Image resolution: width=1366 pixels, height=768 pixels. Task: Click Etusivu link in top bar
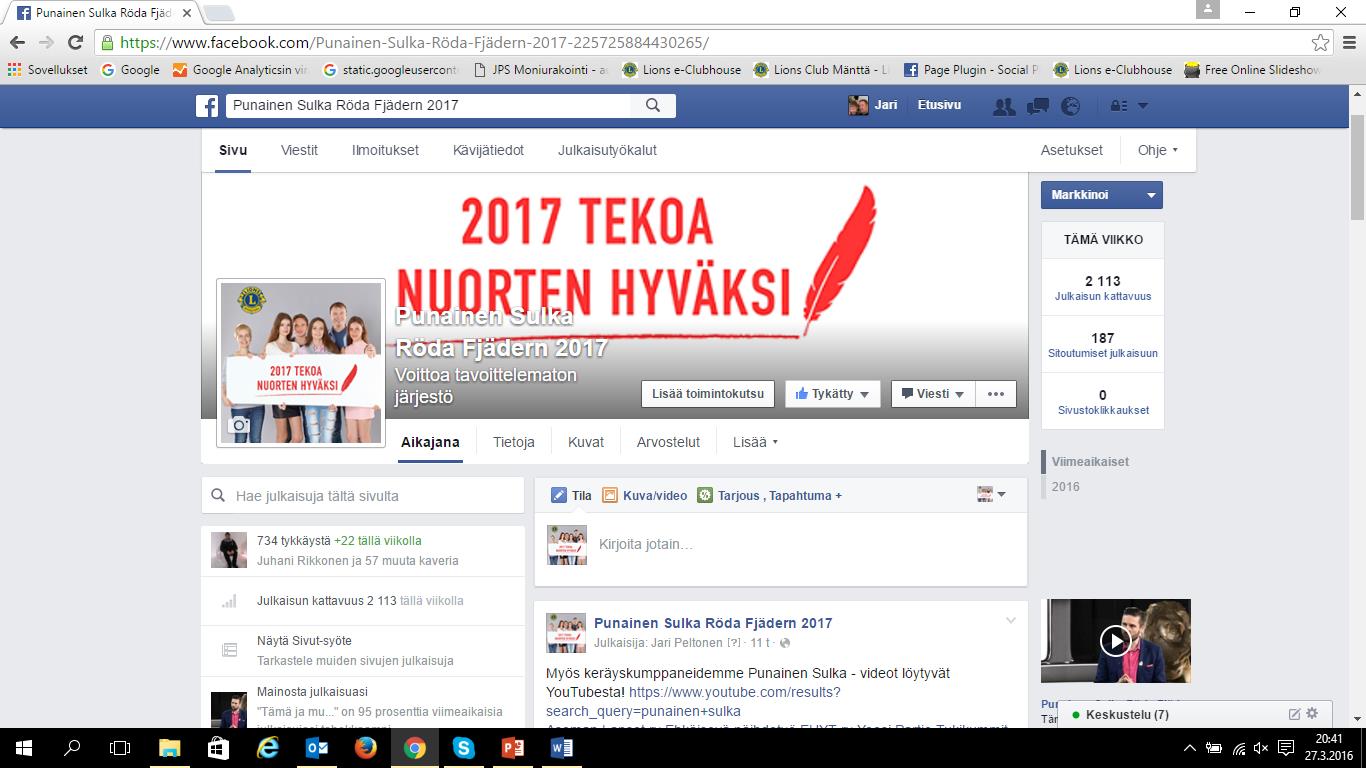[940, 105]
